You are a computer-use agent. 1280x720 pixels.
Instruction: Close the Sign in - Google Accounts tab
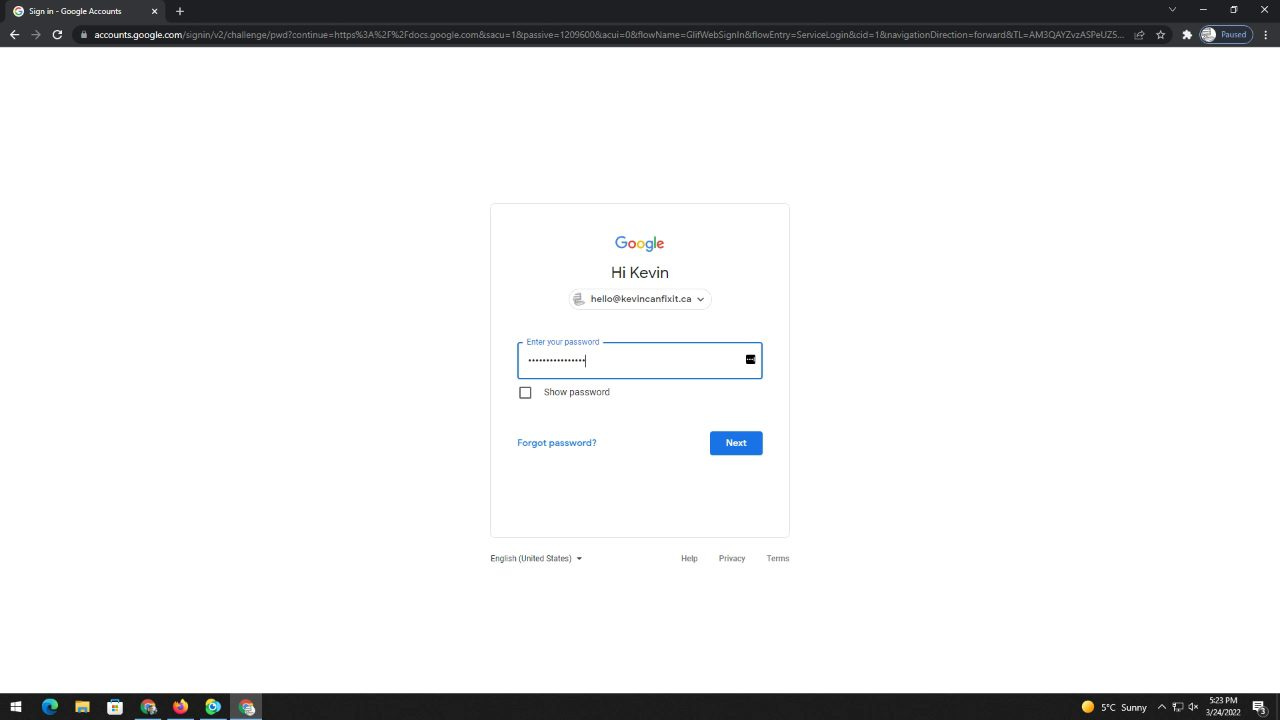point(154,11)
